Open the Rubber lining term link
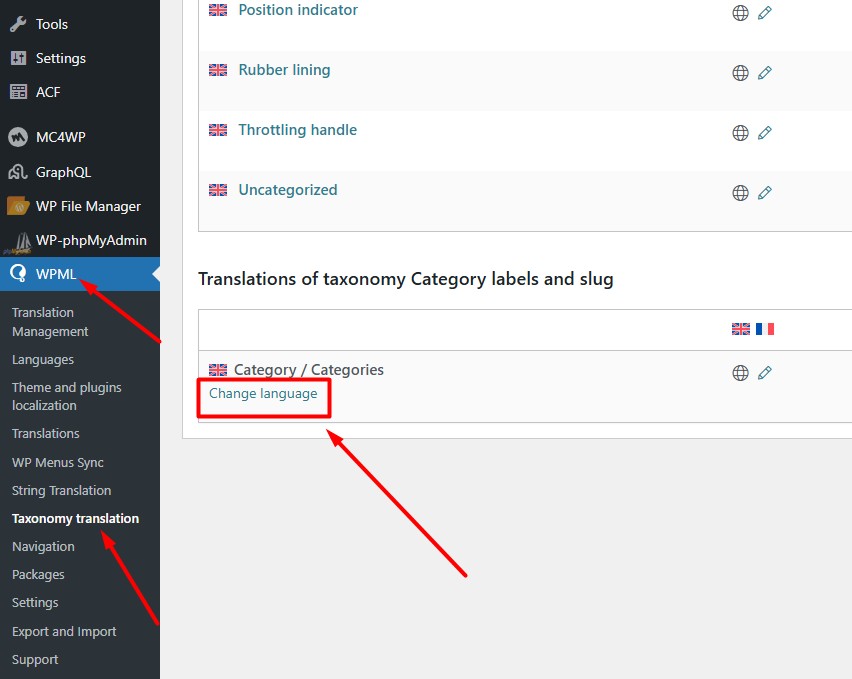Viewport: 852px width, 679px height. click(284, 70)
